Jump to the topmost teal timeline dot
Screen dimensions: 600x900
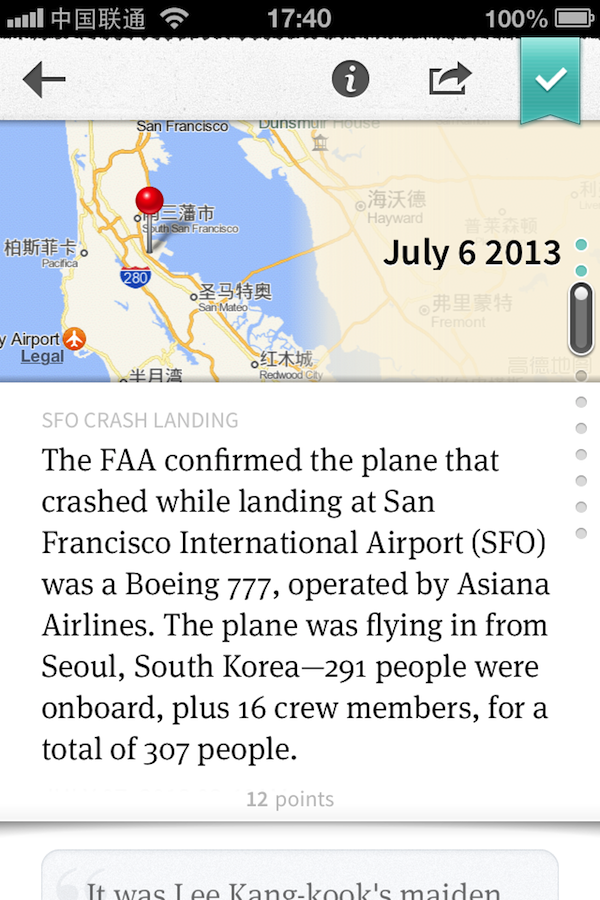(x=581, y=245)
